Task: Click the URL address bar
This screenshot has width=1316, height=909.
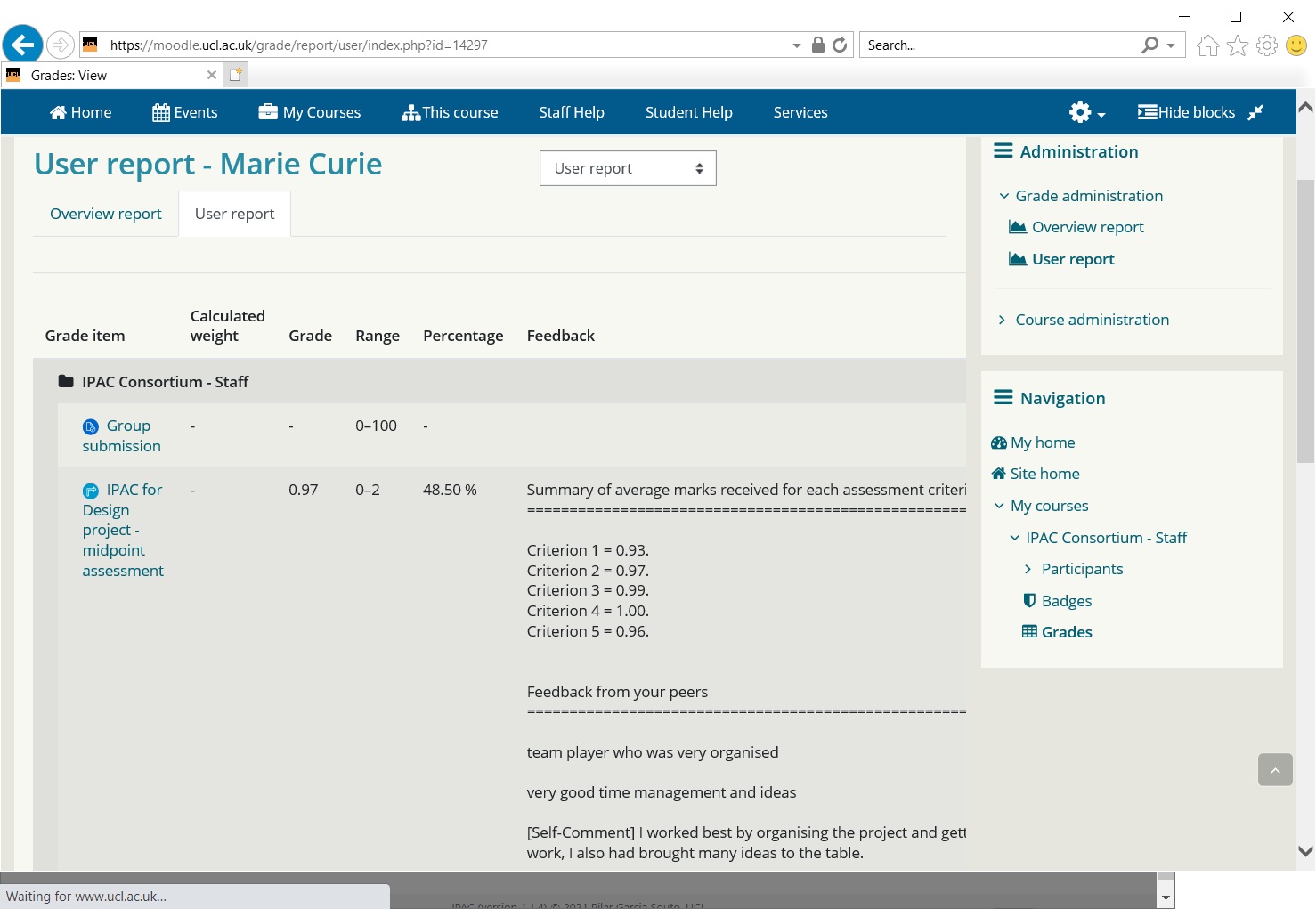Action: pyautogui.click(x=445, y=45)
